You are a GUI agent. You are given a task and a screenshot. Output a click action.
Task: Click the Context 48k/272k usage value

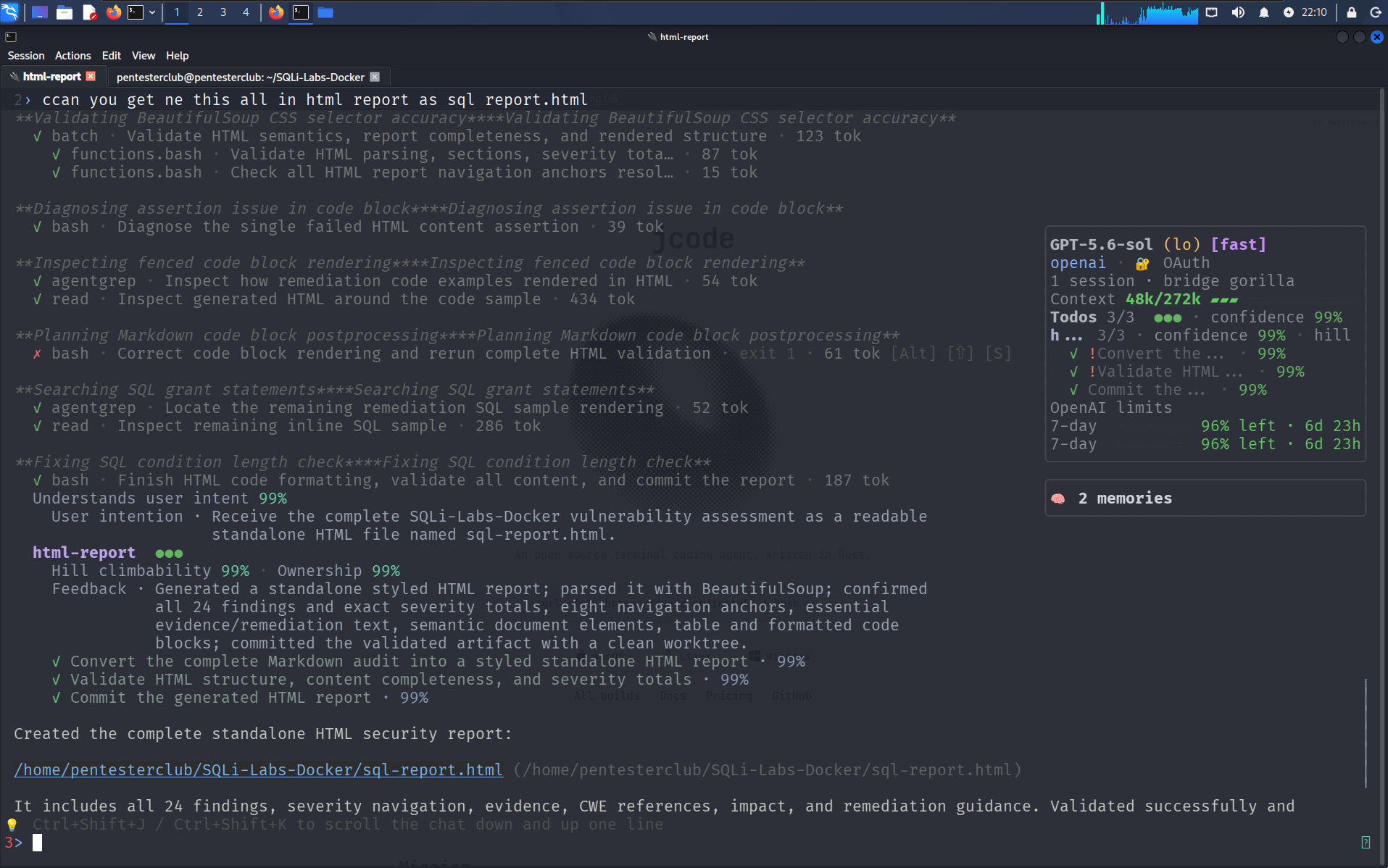coord(1163,299)
